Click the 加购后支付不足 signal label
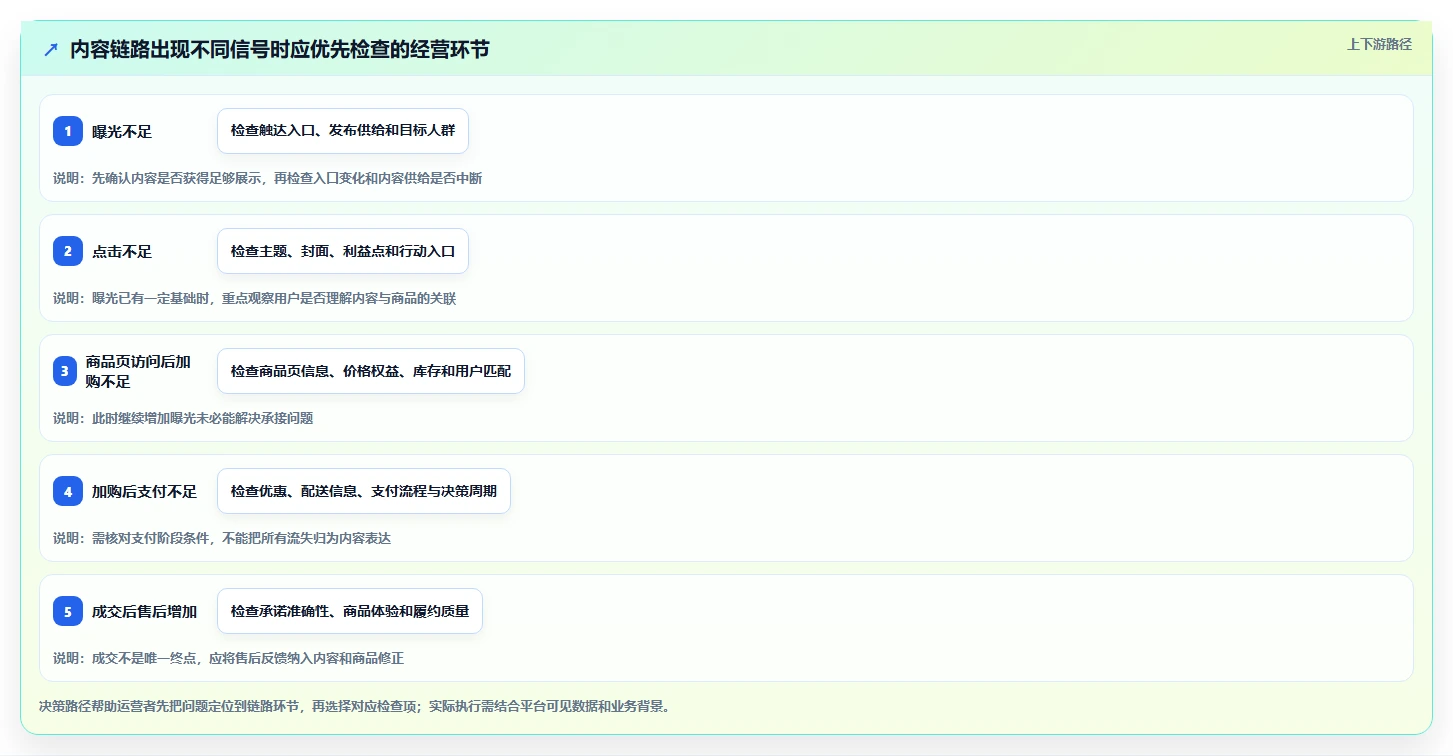Screen dimensions: 1453x756 click(x=144, y=491)
